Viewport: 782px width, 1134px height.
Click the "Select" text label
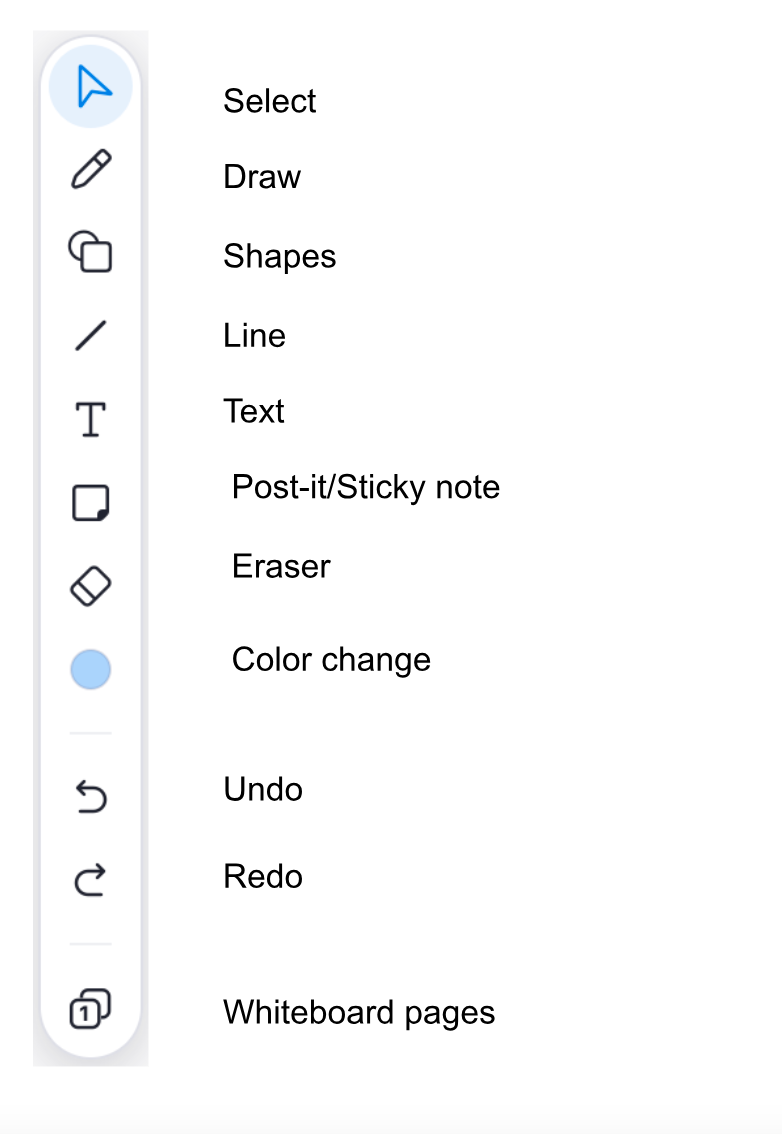click(x=269, y=101)
